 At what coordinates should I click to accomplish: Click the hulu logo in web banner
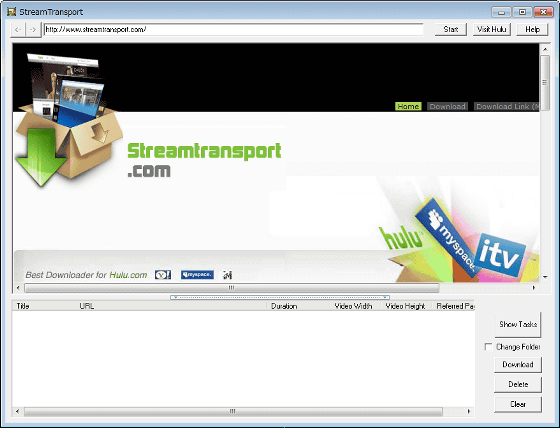click(400, 237)
